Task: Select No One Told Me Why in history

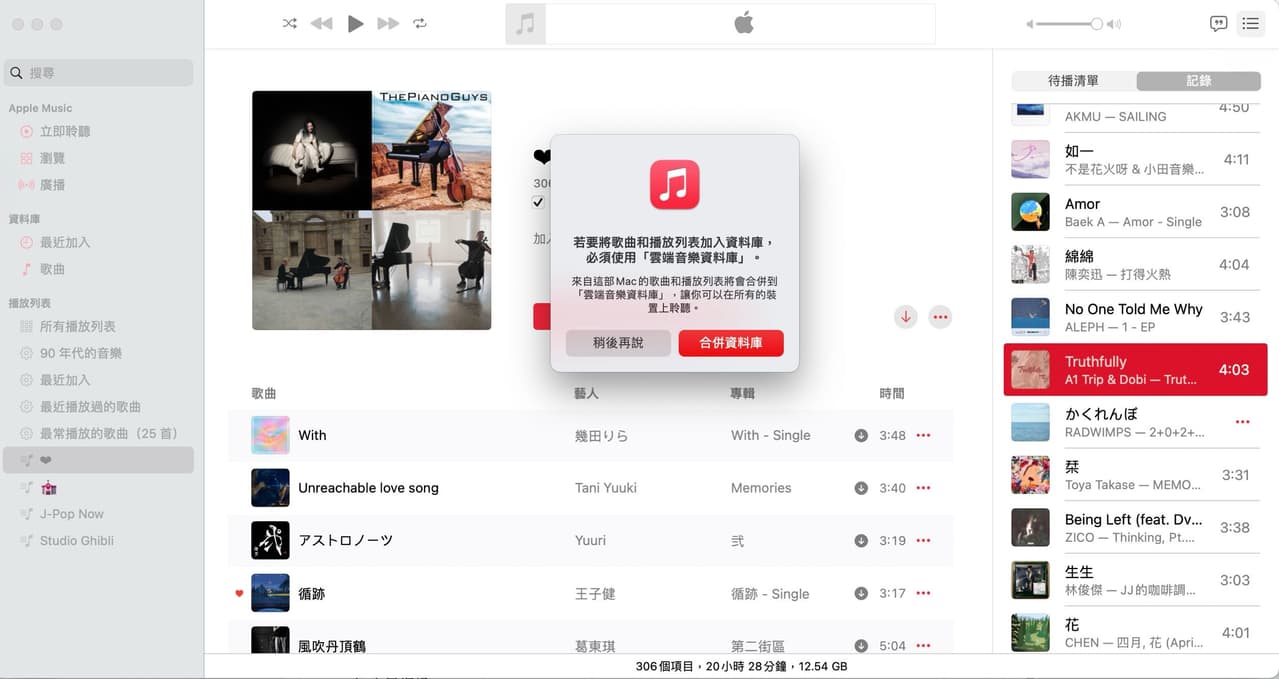Action: pos(1135,317)
